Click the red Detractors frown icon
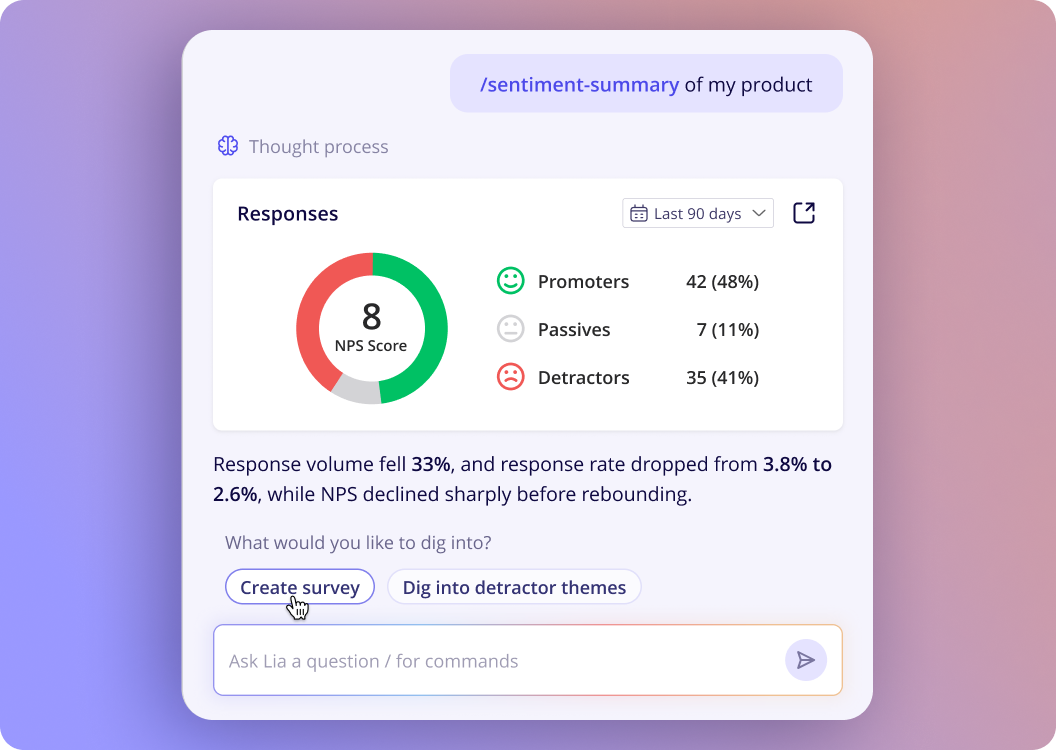 (x=510, y=377)
